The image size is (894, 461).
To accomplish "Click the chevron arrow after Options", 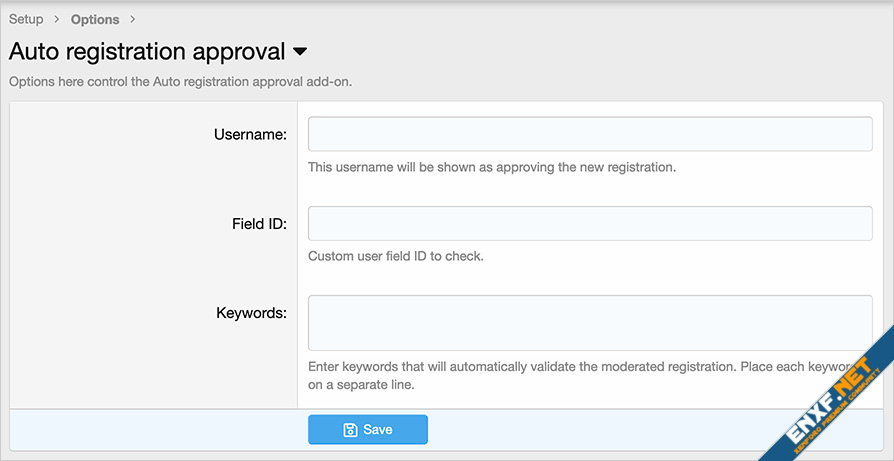I will tap(133, 19).
